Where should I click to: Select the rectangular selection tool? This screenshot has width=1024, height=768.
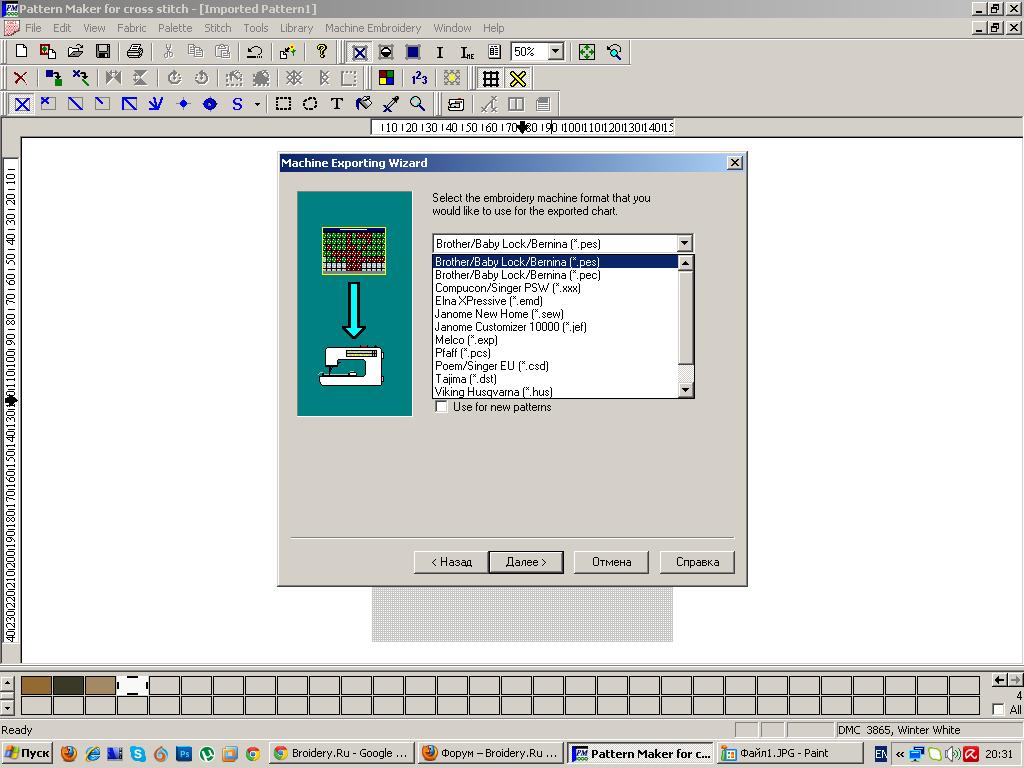coord(284,104)
